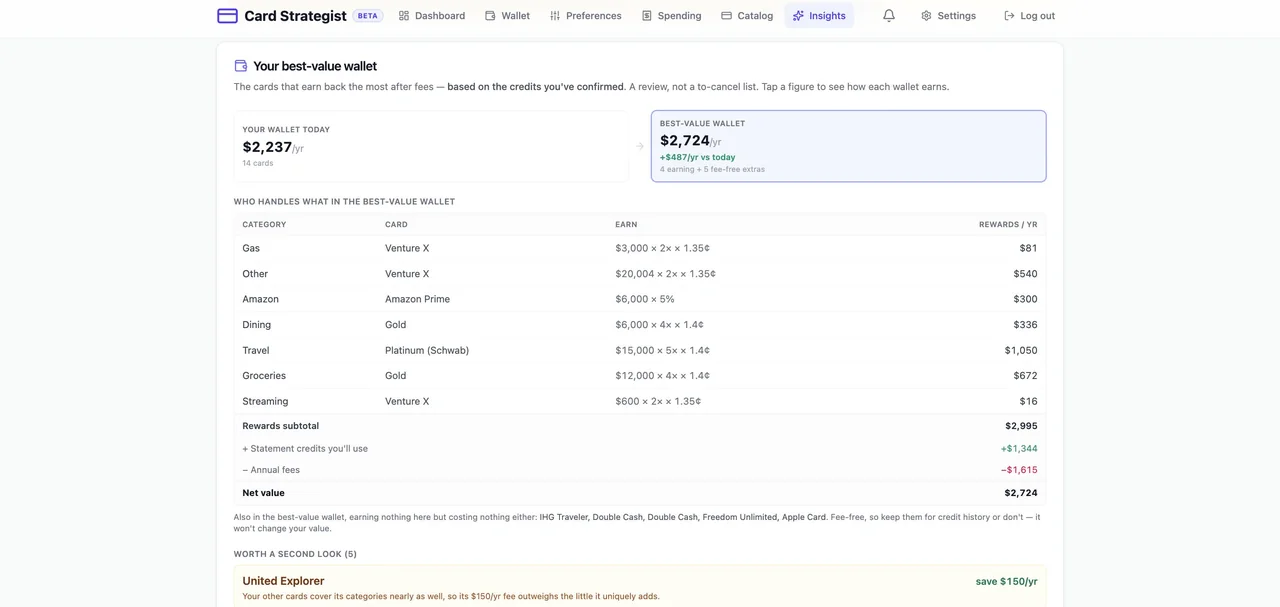Tap the Your Wallet Today $2,237 card
This screenshot has width=1280, height=607.
coord(431,146)
